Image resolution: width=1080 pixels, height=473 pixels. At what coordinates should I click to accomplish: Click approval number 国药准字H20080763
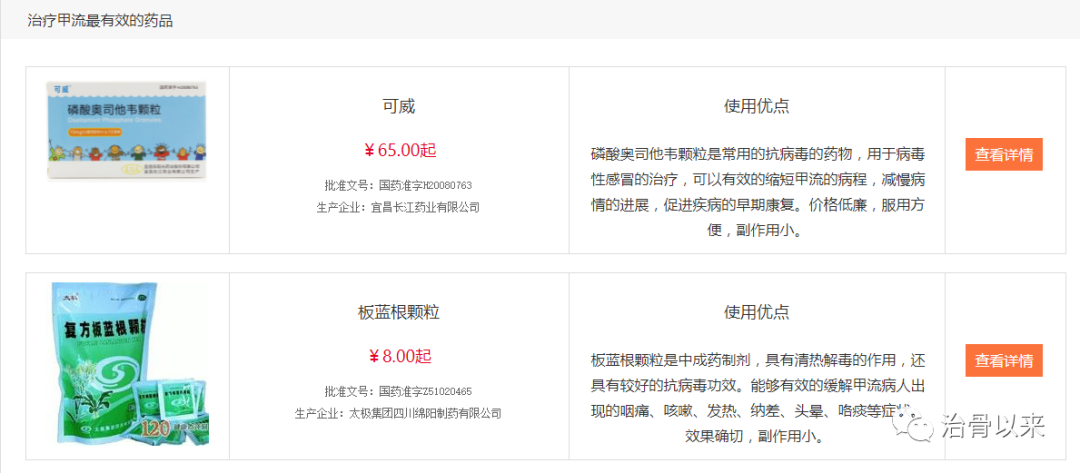(426, 186)
